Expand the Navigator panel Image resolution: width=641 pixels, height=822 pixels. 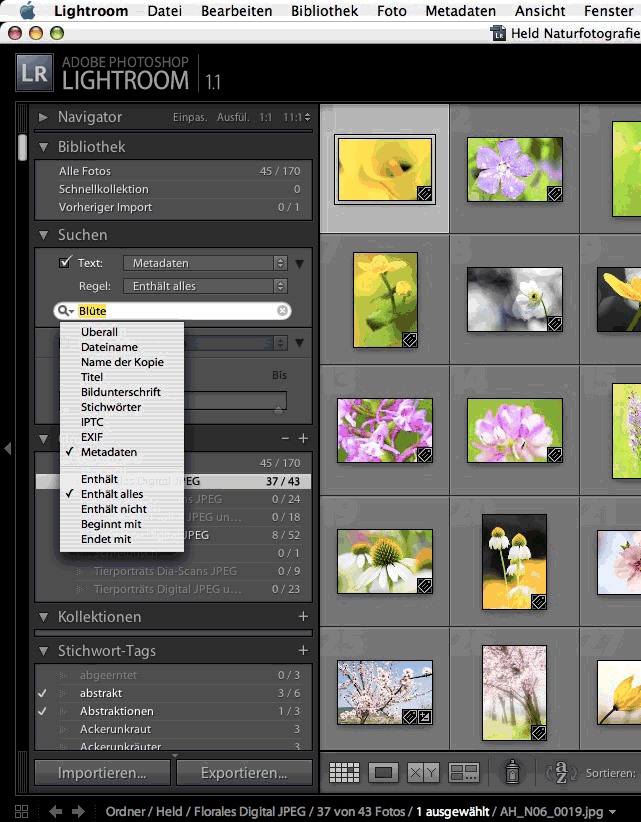(44, 117)
